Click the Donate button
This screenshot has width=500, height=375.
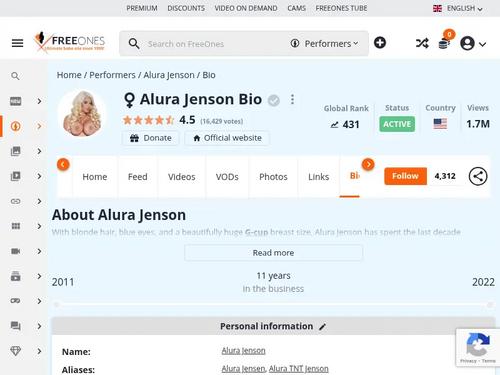(150, 138)
